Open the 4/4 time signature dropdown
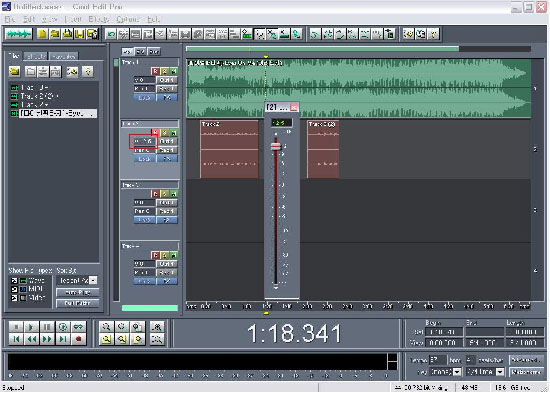The width and height of the screenshot is (550, 395). (x=500, y=371)
